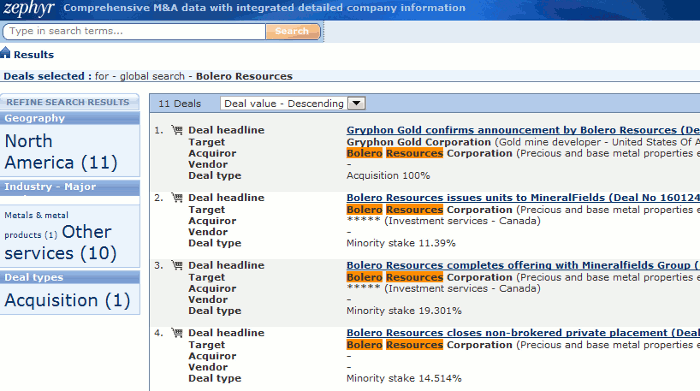Add deal 1 Gryphon Gold to cart
Image resolution: width=700 pixels, height=391 pixels.
(177, 130)
